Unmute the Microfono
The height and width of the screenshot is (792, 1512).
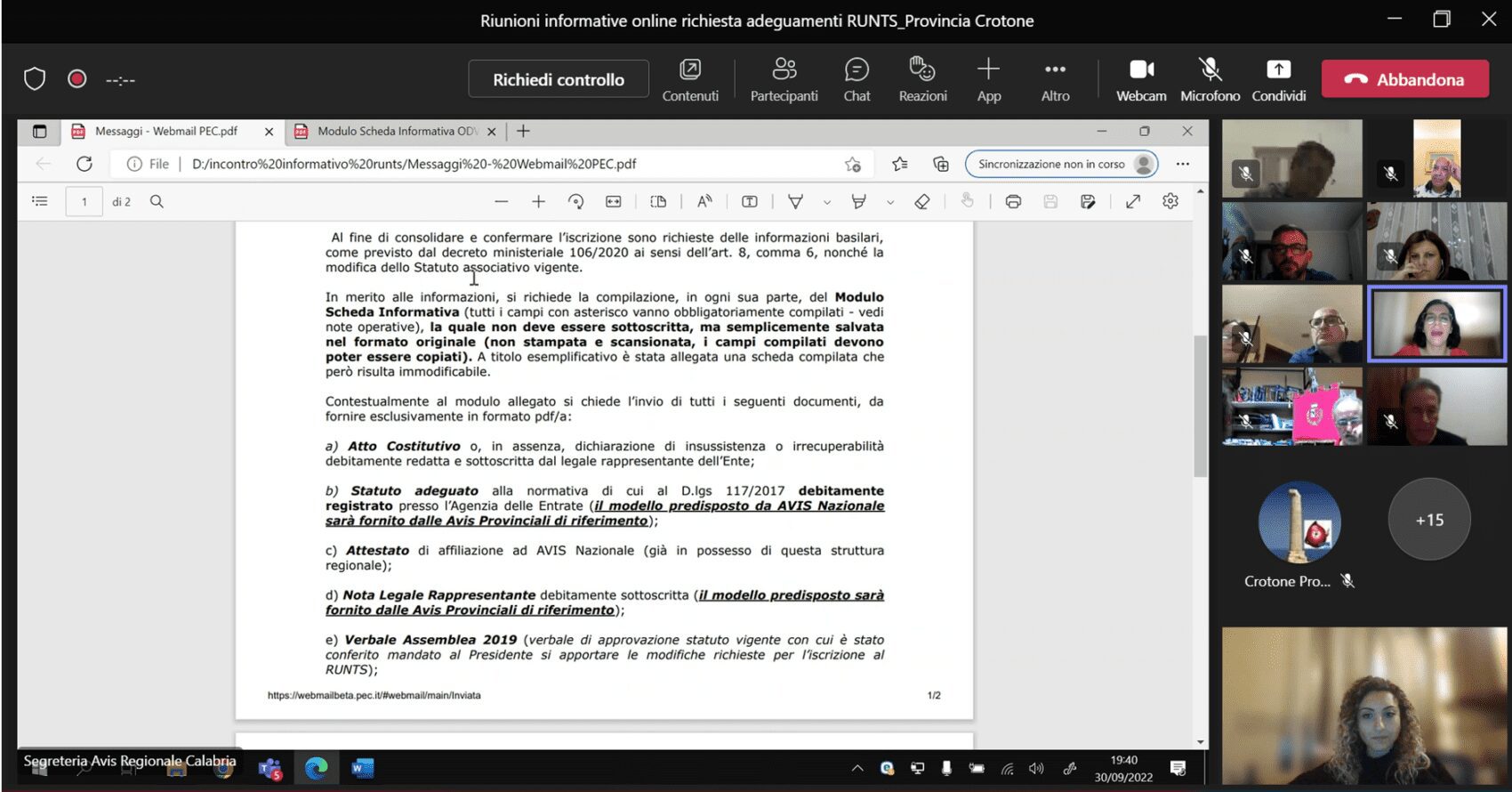point(1210,80)
